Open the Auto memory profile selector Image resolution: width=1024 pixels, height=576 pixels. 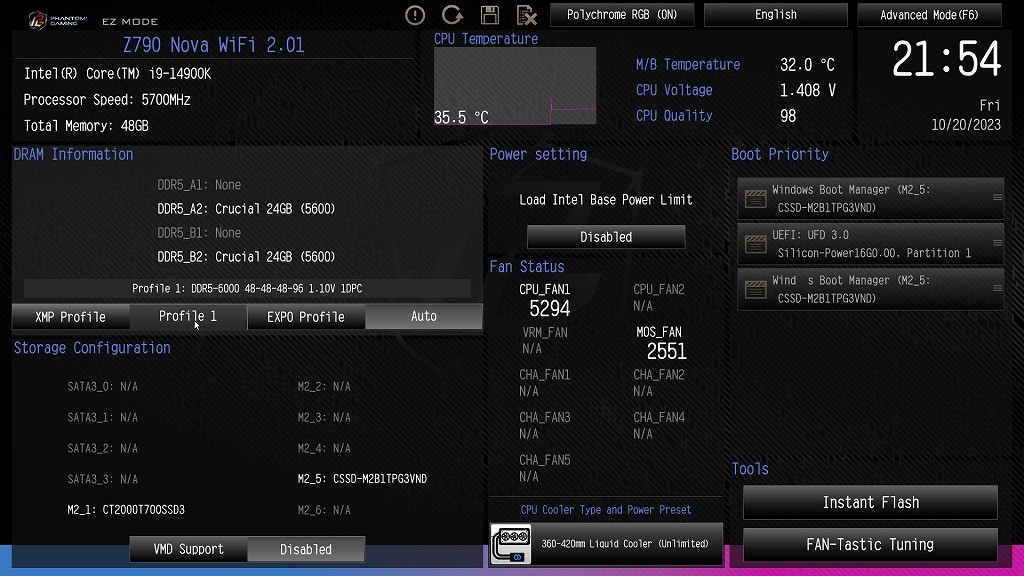424,316
